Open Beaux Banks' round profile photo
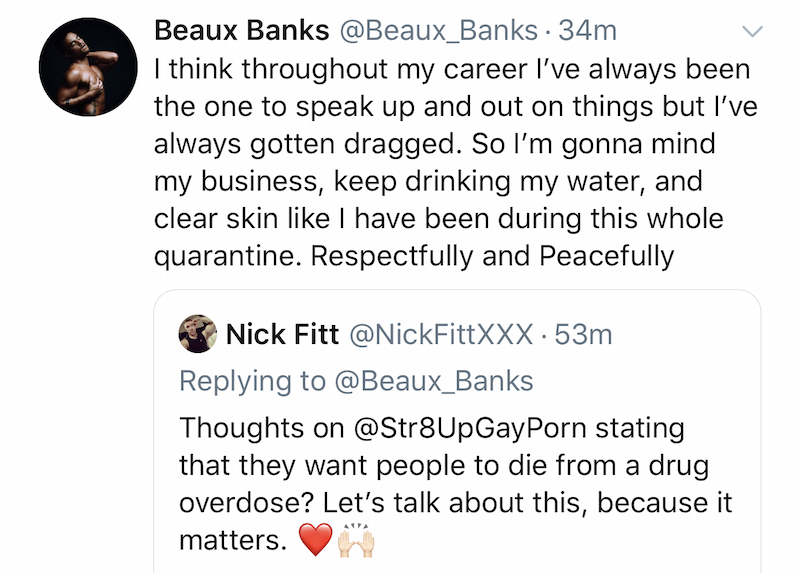The width and height of the screenshot is (800, 573). click(x=87, y=66)
